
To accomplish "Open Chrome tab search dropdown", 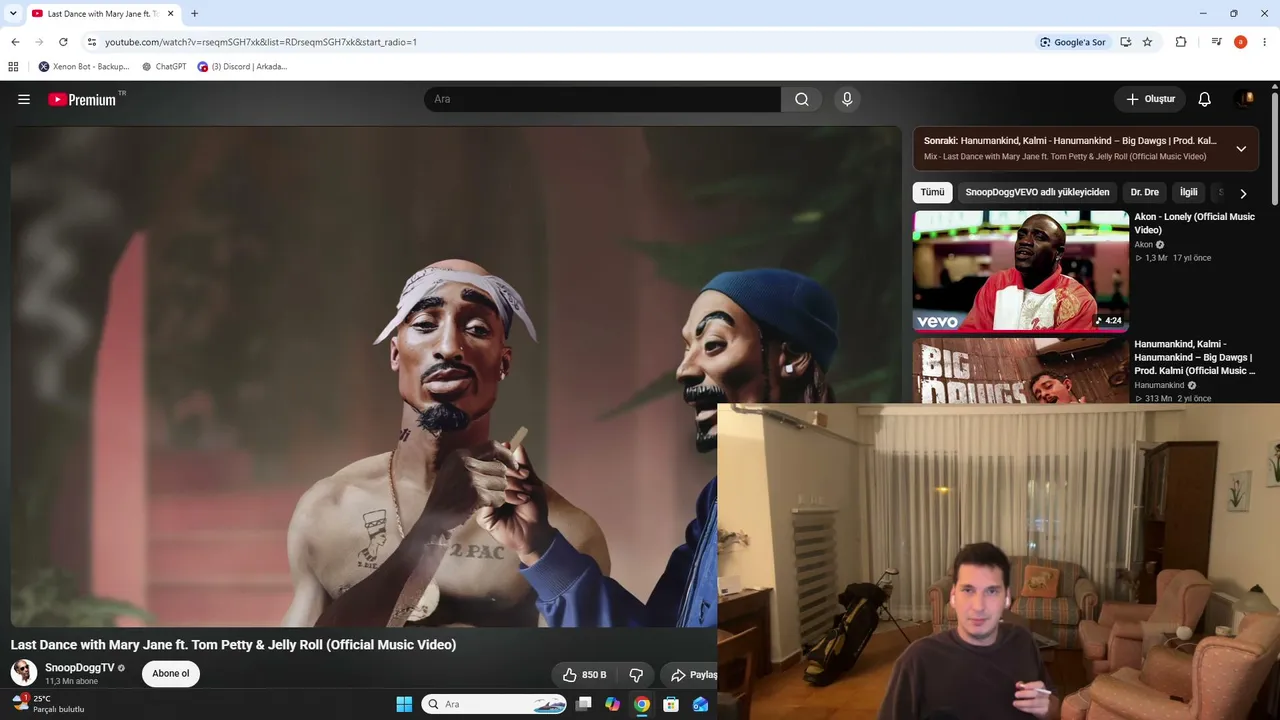I will click(13, 14).
